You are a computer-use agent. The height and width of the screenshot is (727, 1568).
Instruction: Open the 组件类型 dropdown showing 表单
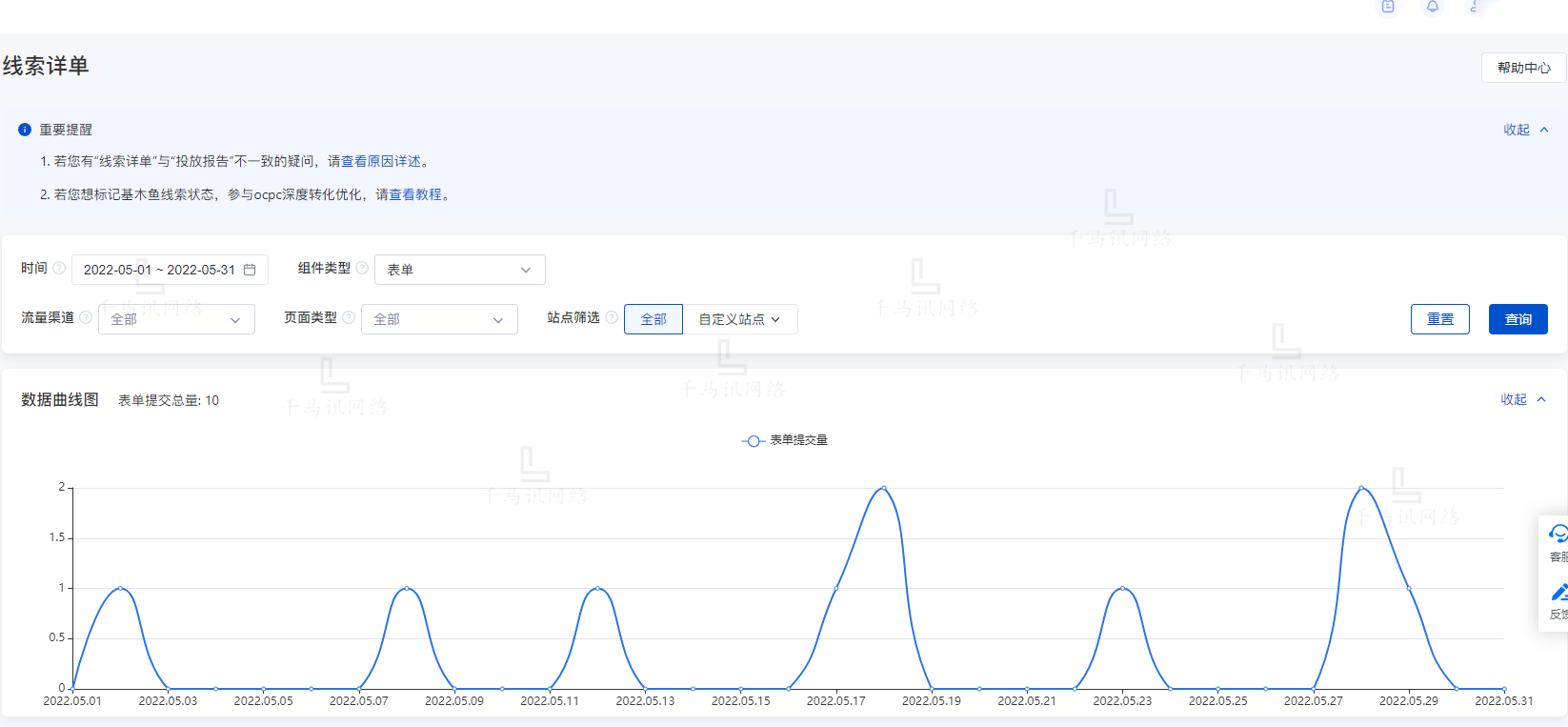pos(459,270)
